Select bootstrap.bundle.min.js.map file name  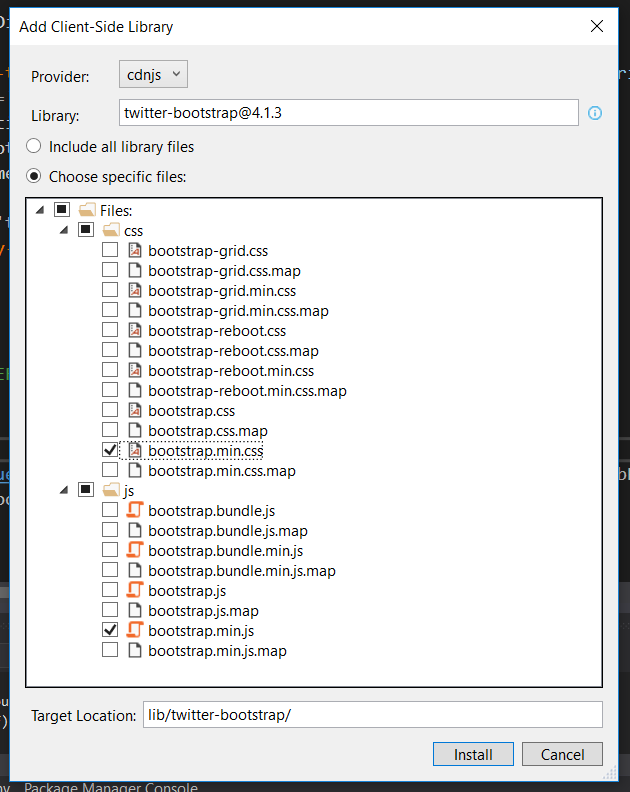242,571
